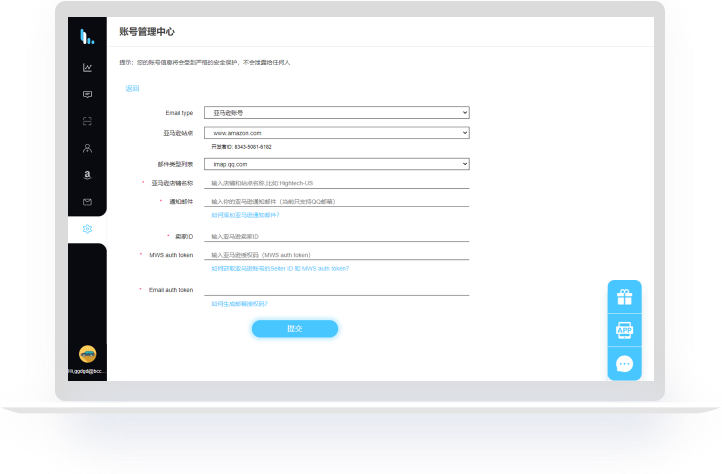The image size is (722, 474).
Task: Open the how-to-add notification email link
Action: pyautogui.click(x=245, y=215)
